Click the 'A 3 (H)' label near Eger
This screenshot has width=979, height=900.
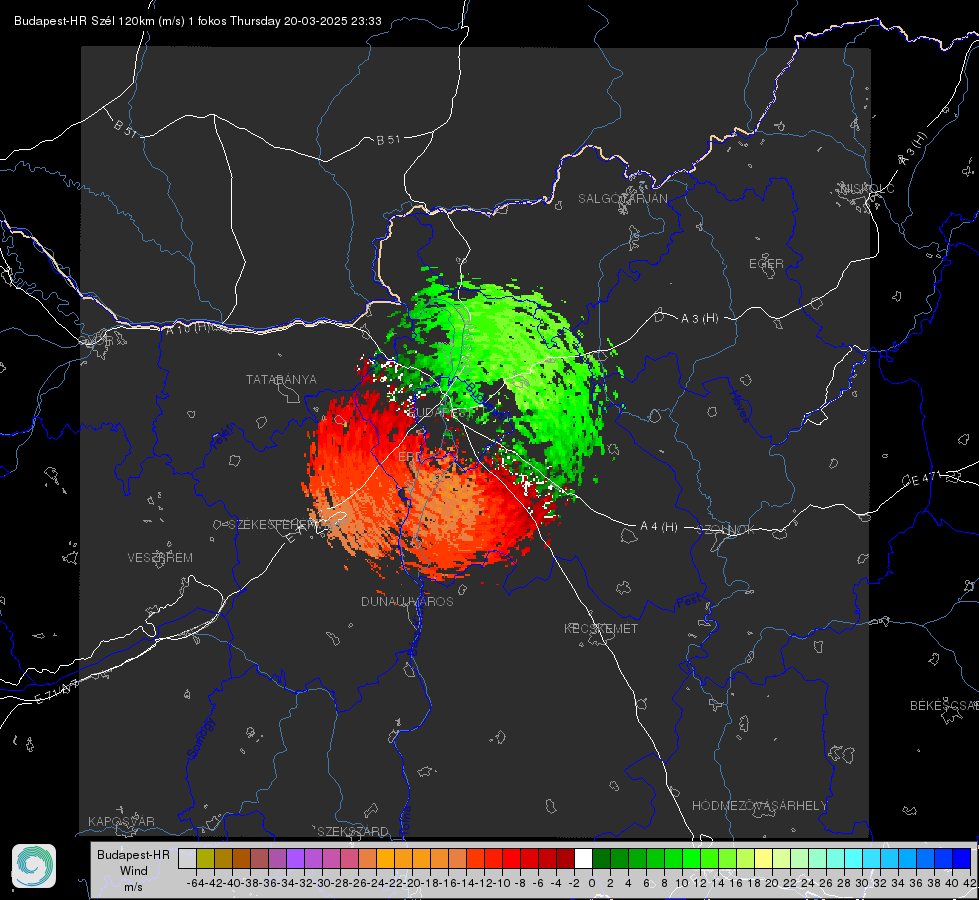[x=699, y=319]
